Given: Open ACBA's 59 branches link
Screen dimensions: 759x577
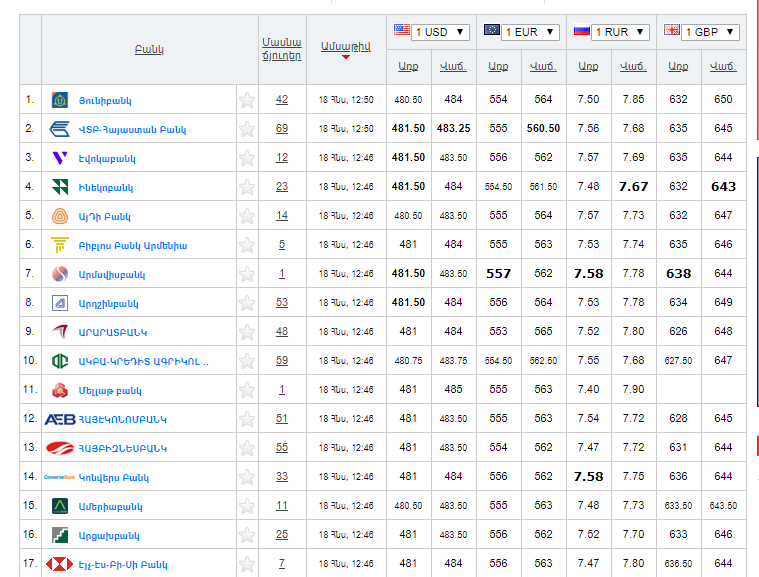Looking at the screenshot, I should (x=282, y=361).
